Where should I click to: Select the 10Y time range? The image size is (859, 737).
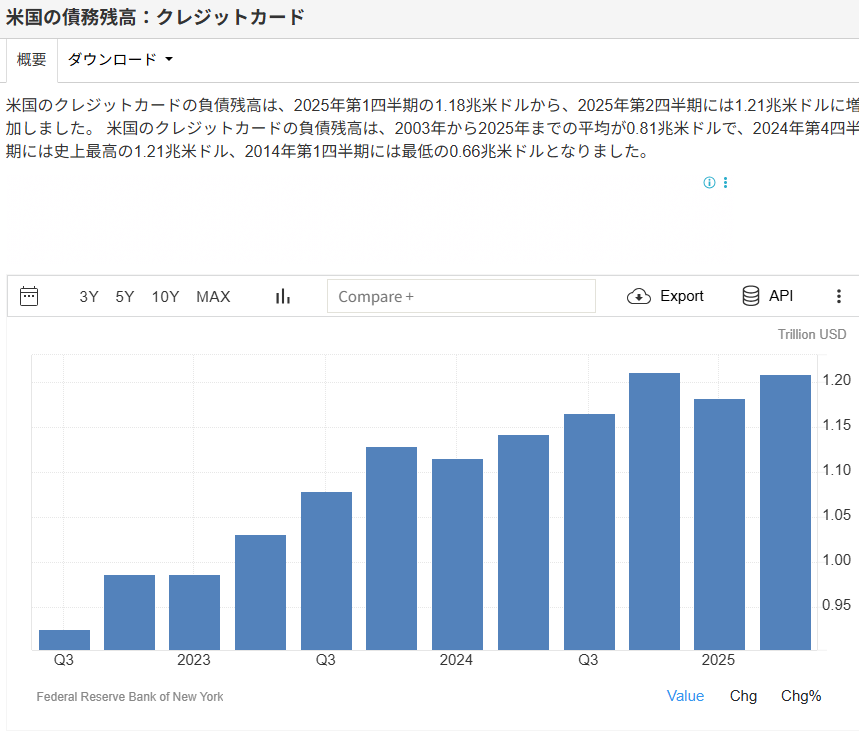(165, 296)
